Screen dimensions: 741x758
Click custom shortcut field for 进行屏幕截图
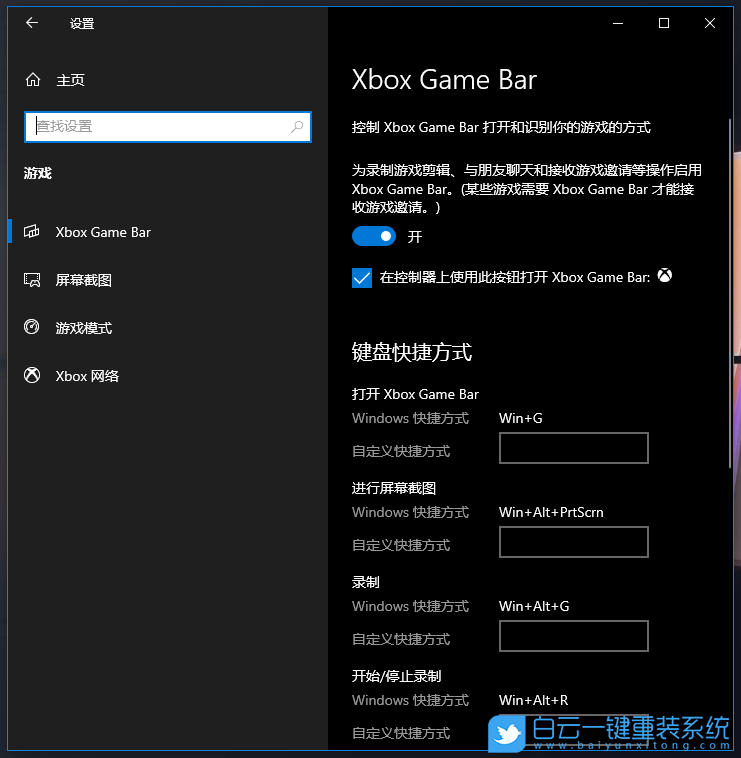[574, 542]
